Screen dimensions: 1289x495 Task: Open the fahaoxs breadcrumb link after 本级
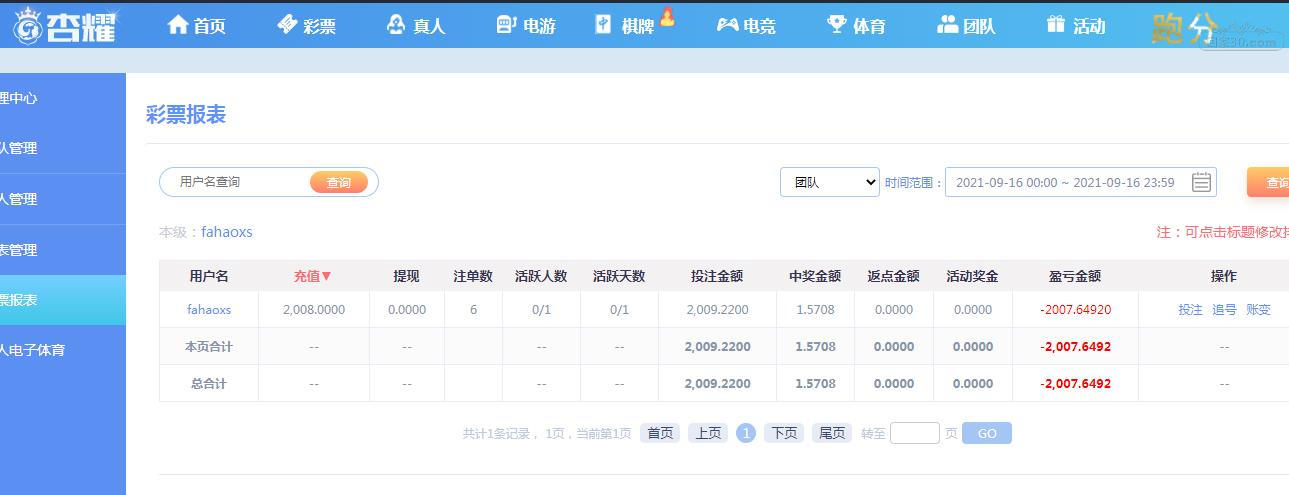click(x=227, y=232)
